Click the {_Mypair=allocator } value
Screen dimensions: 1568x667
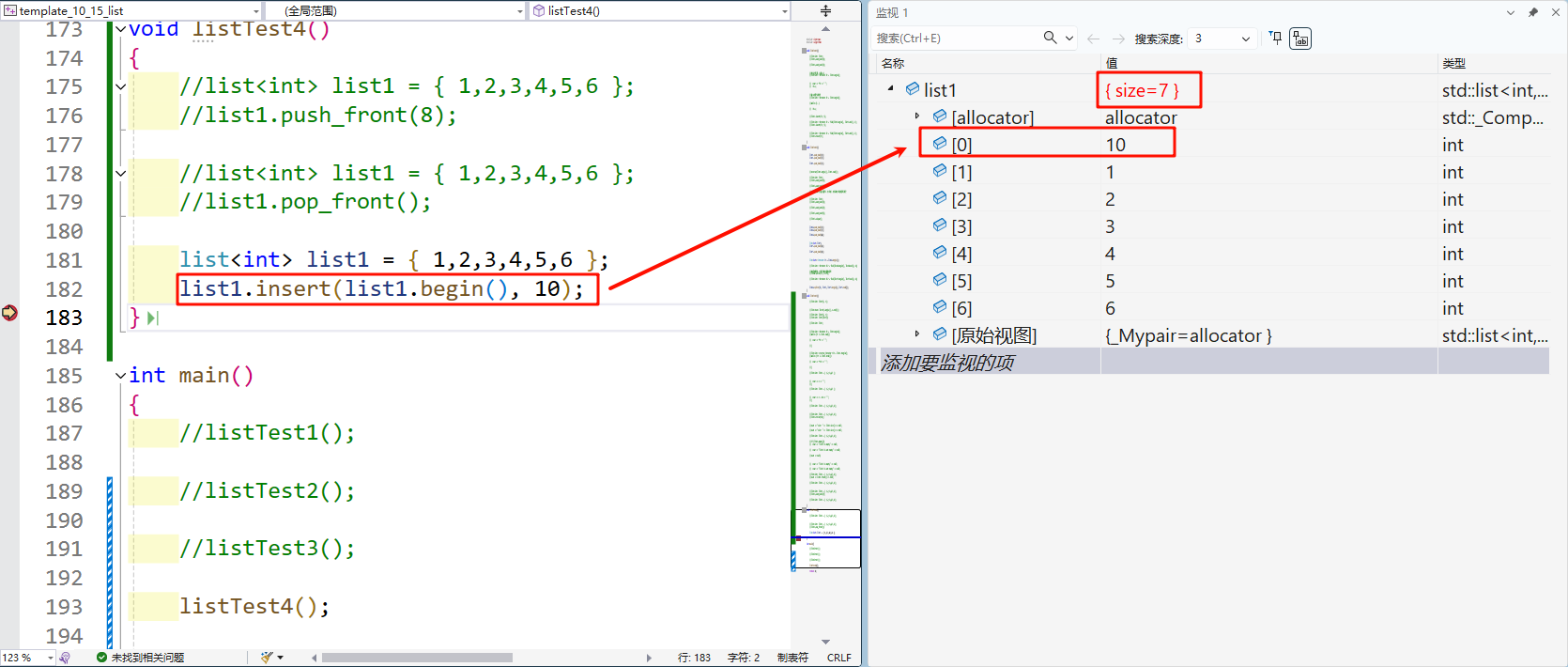pos(1189,335)
